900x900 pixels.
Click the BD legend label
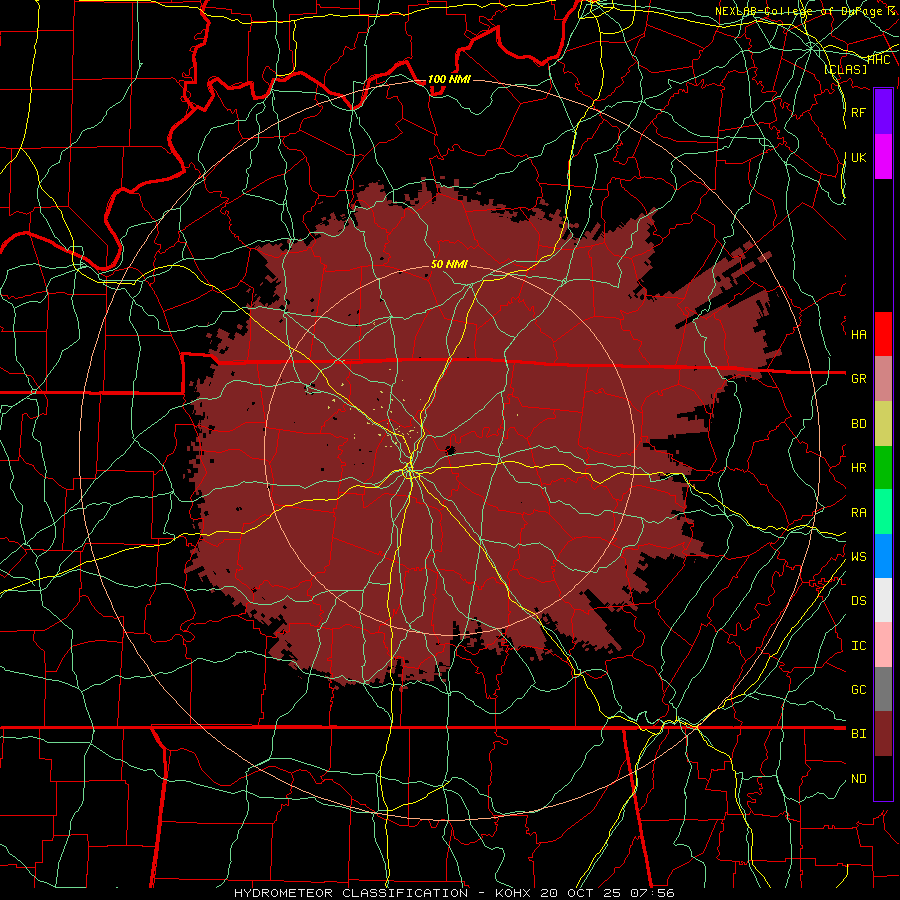point(858,424)
